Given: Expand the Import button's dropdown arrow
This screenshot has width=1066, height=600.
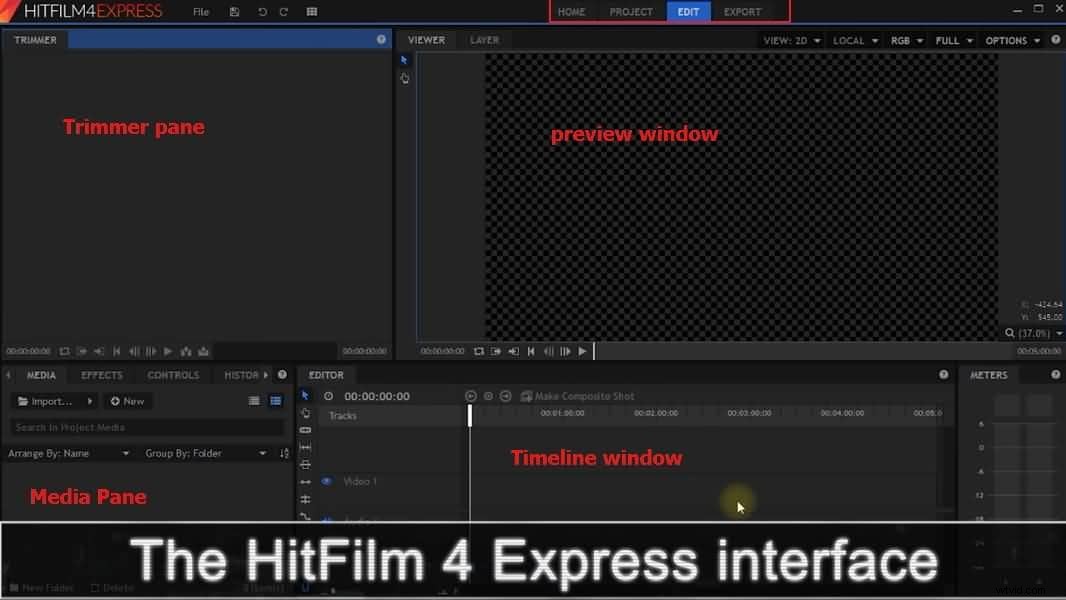Looking at the screenshot, I should [90, 401].
